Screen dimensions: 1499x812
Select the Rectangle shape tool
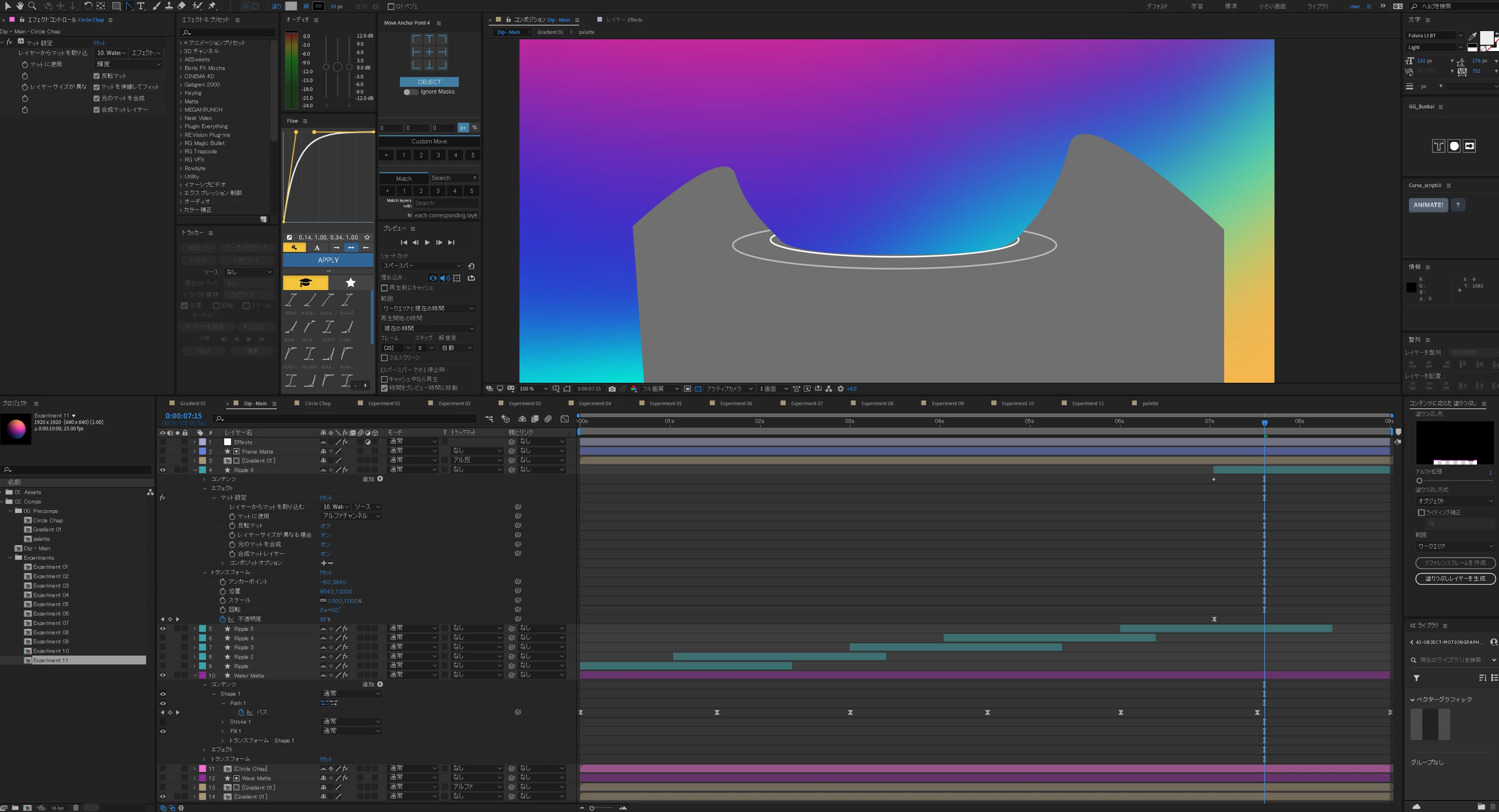[x=116, y=6]
